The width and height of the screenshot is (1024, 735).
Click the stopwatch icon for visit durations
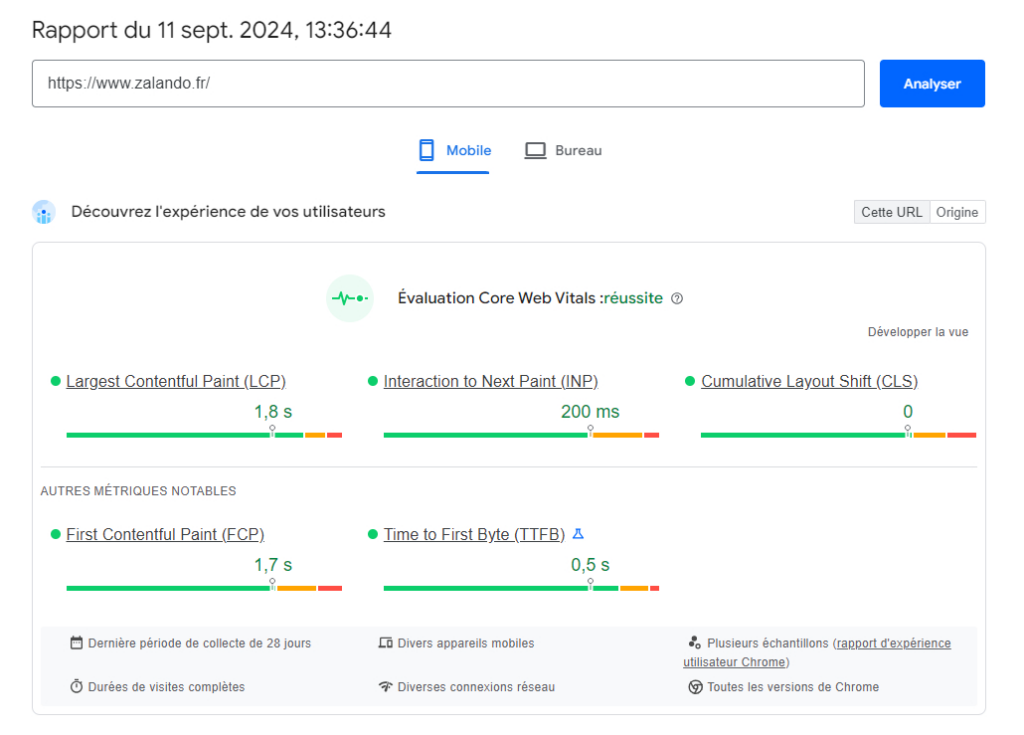tap(77, 687)
